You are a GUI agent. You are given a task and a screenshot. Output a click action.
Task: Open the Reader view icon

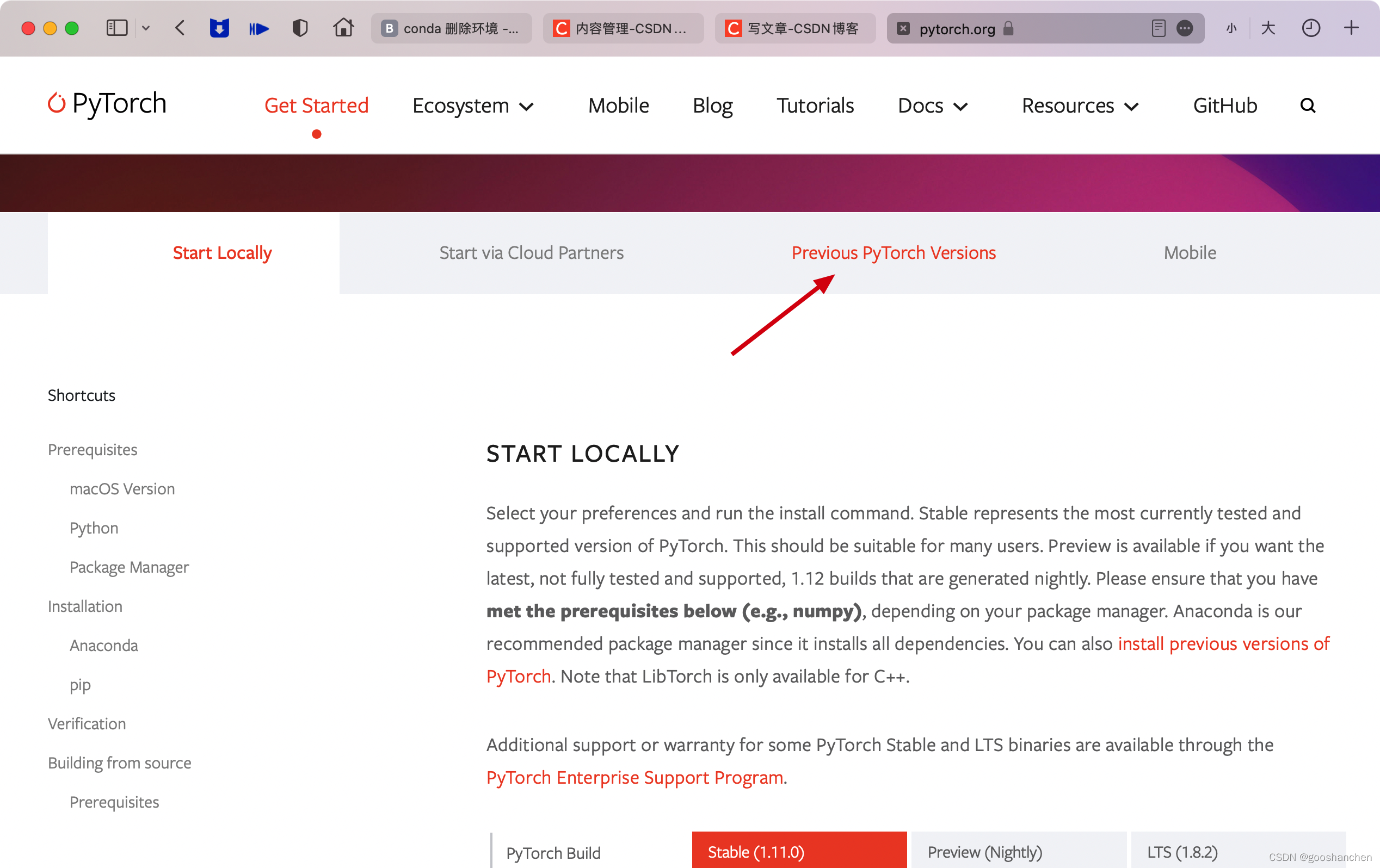[1158, 28]
